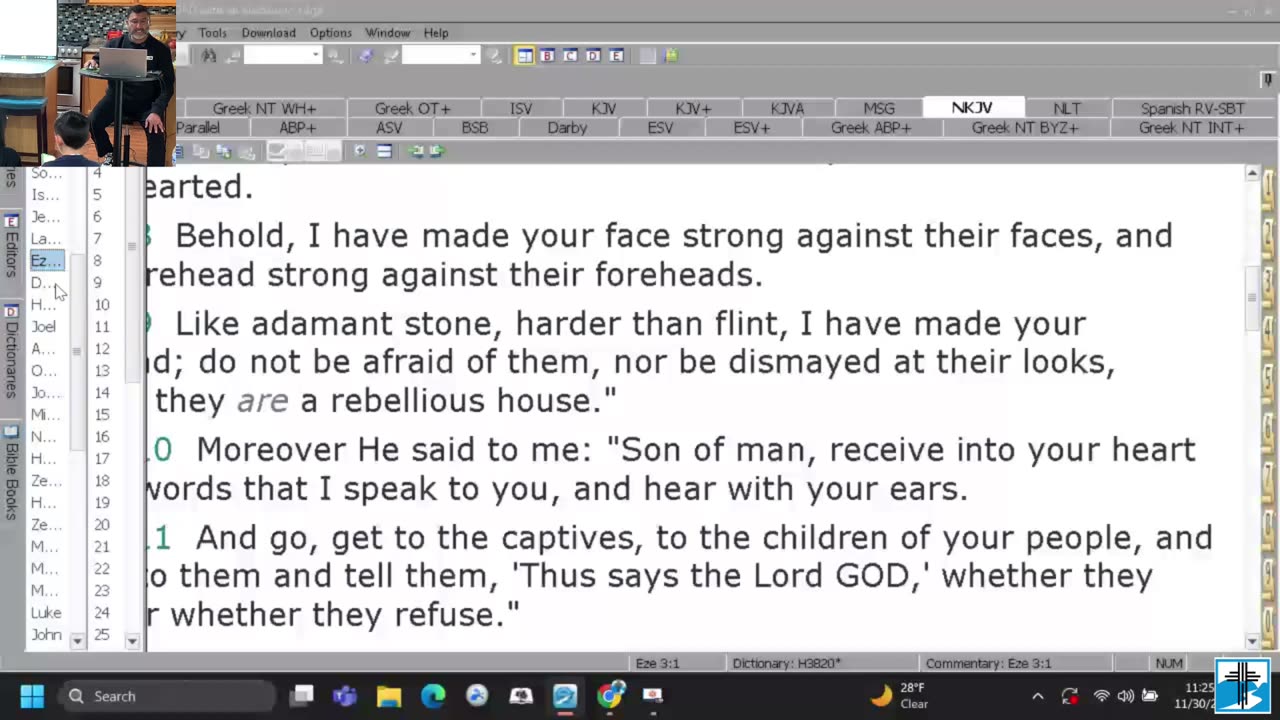The height and width of the screenshot is (720, 1280).
Task: Click the blue rows view icon
Action: coord(384,151)
